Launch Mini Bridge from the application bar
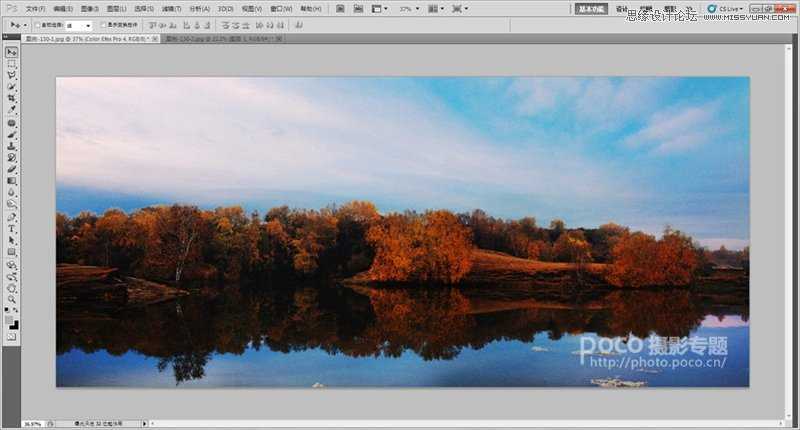The image size is (800, 430). 358,9
